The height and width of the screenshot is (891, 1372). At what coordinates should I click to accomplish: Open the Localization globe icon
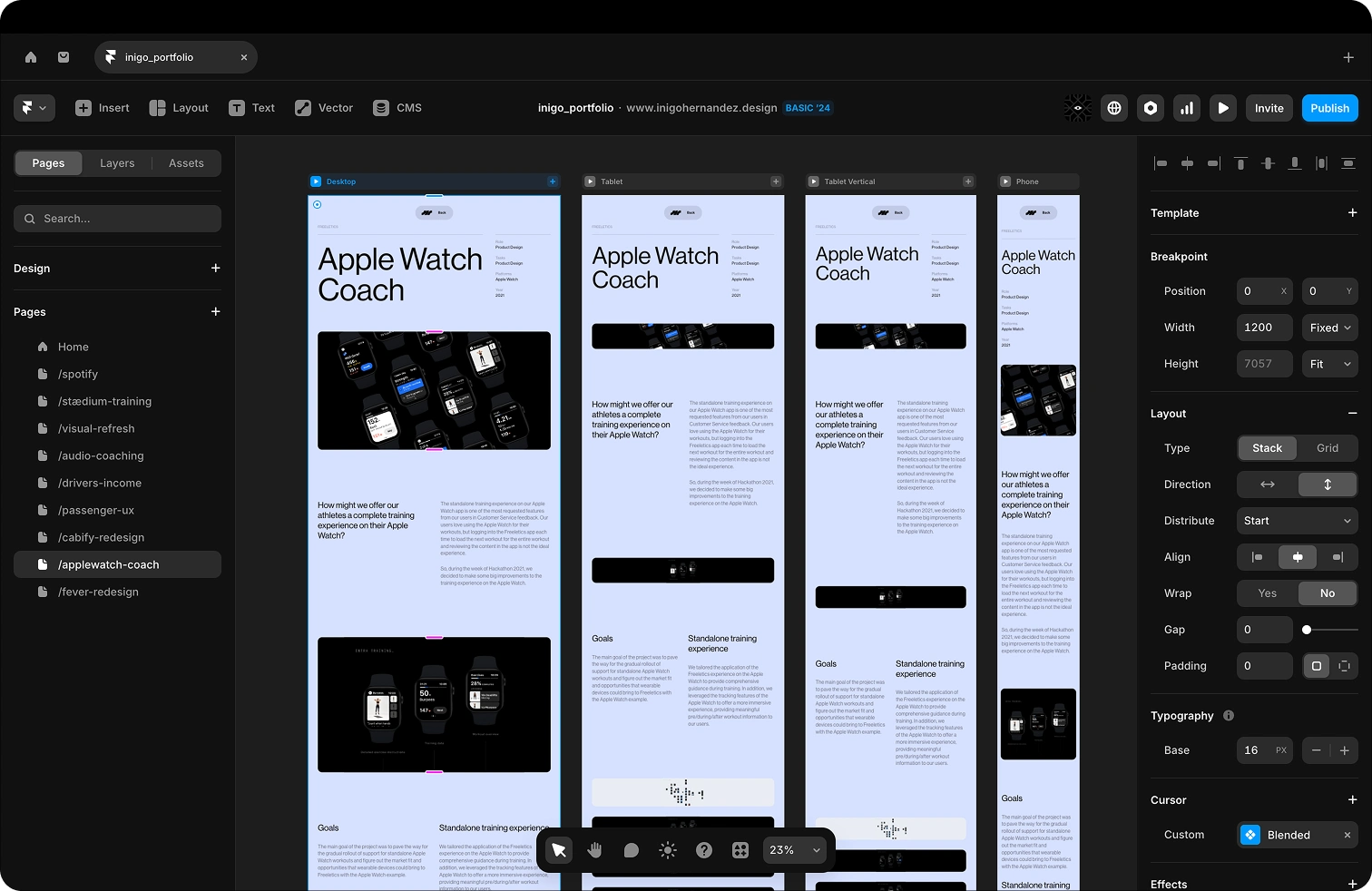pyautogui.click(x=1114, y=107)
